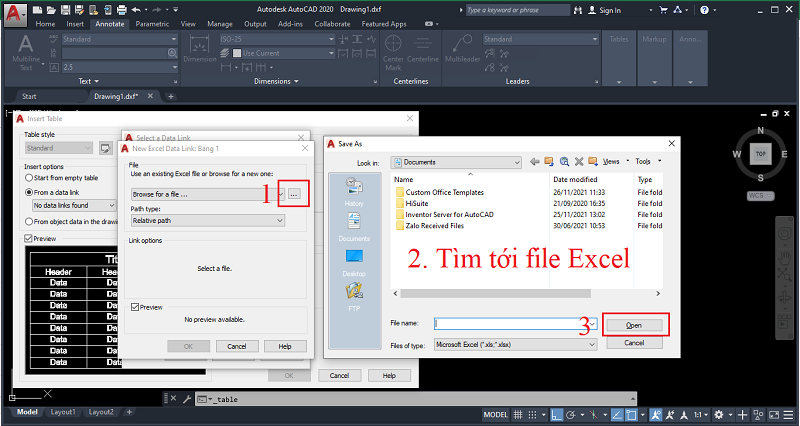The height and width of the screenshot is (426, 800).
Task: Toggle Preview checkbox in Insert Table dialog
Action: (x=29, y=238)
